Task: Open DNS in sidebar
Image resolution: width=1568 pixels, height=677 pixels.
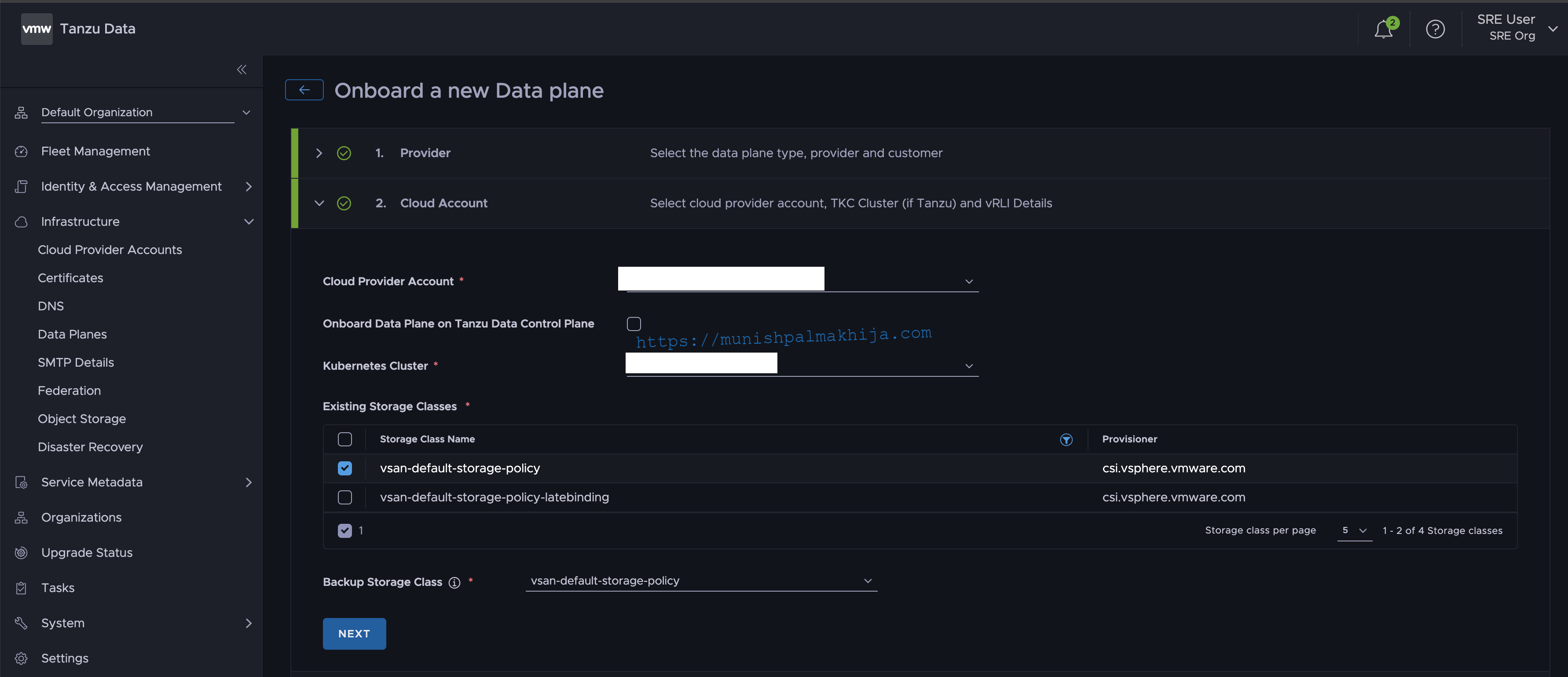Action: [x=51, y=306]
